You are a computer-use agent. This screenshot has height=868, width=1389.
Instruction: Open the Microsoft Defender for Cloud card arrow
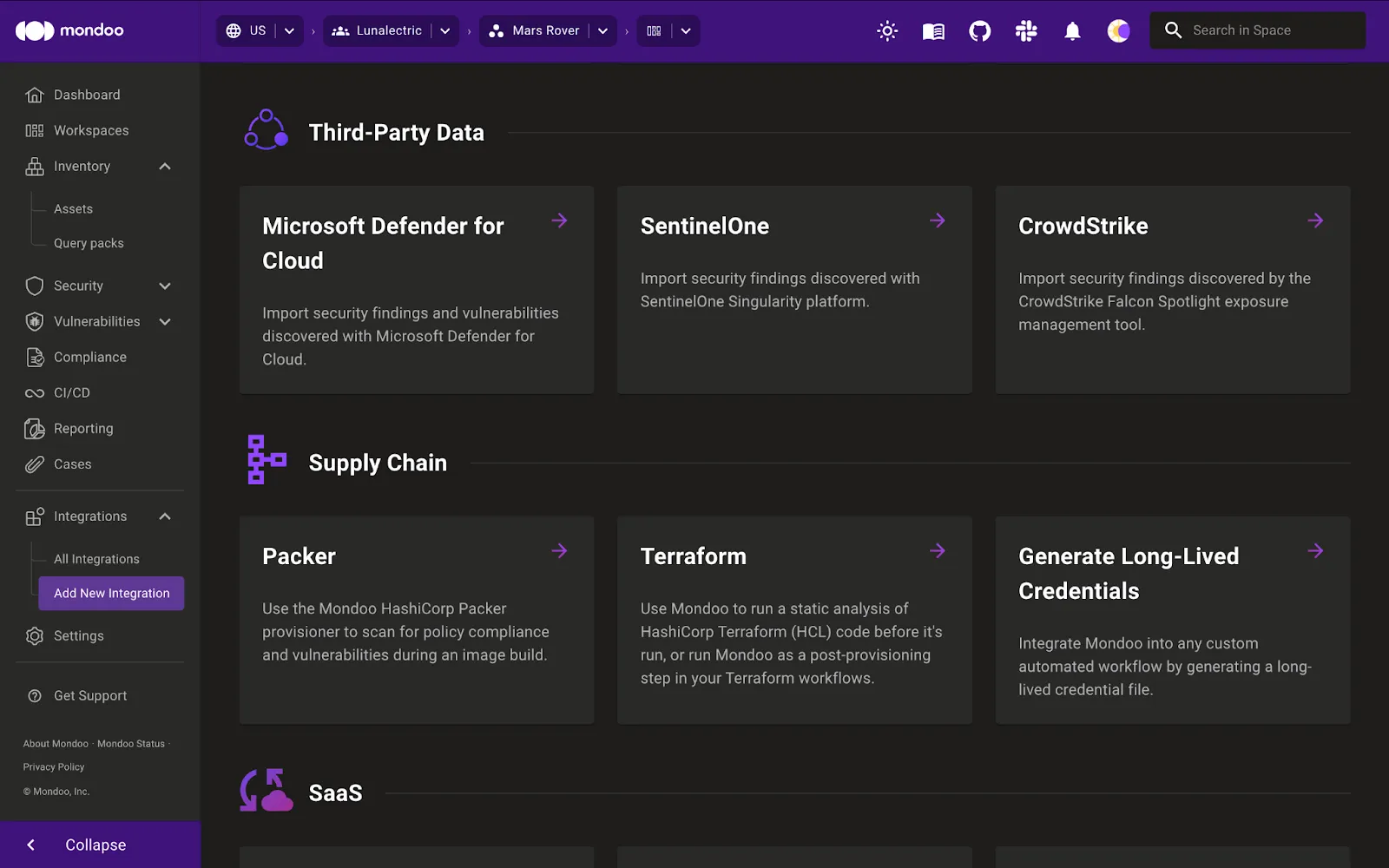[560, 220]
